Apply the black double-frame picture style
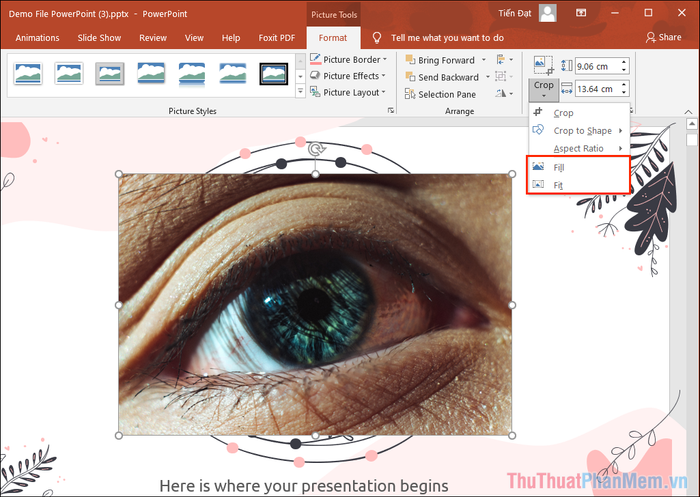The image size is (700, 497). (x=274, y=74)
